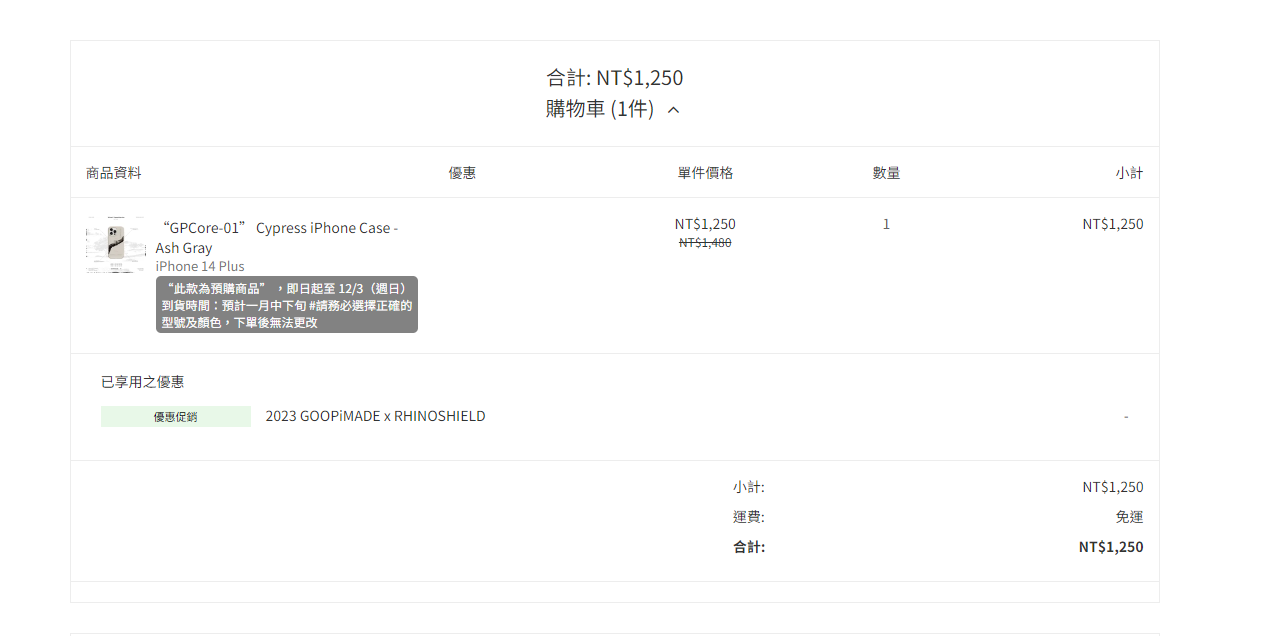Click the 合計: NT$1,250 header total
Screen dimensions: 1265x636
pyautogui.click(x=615, y=78)
